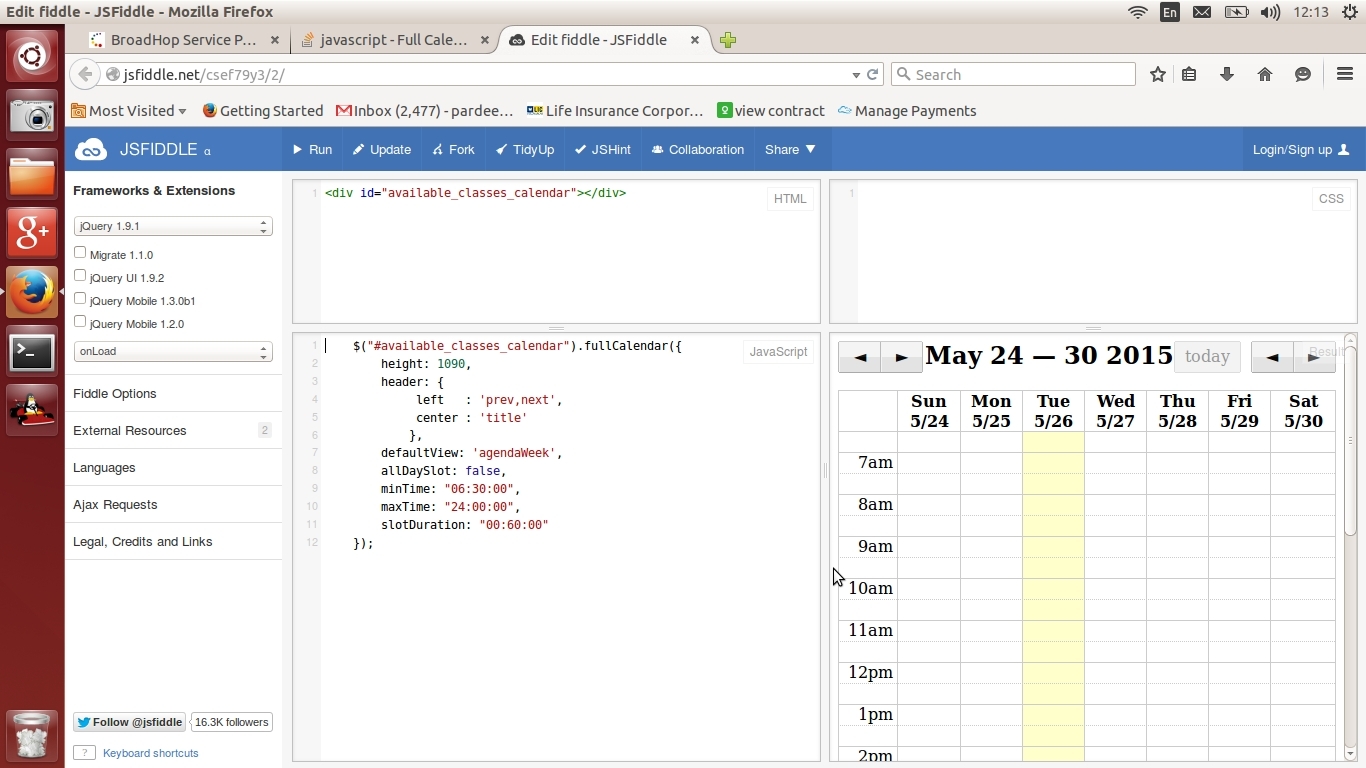Run the fiddle code
The image size is (1366, 768).
click(312, 150)
